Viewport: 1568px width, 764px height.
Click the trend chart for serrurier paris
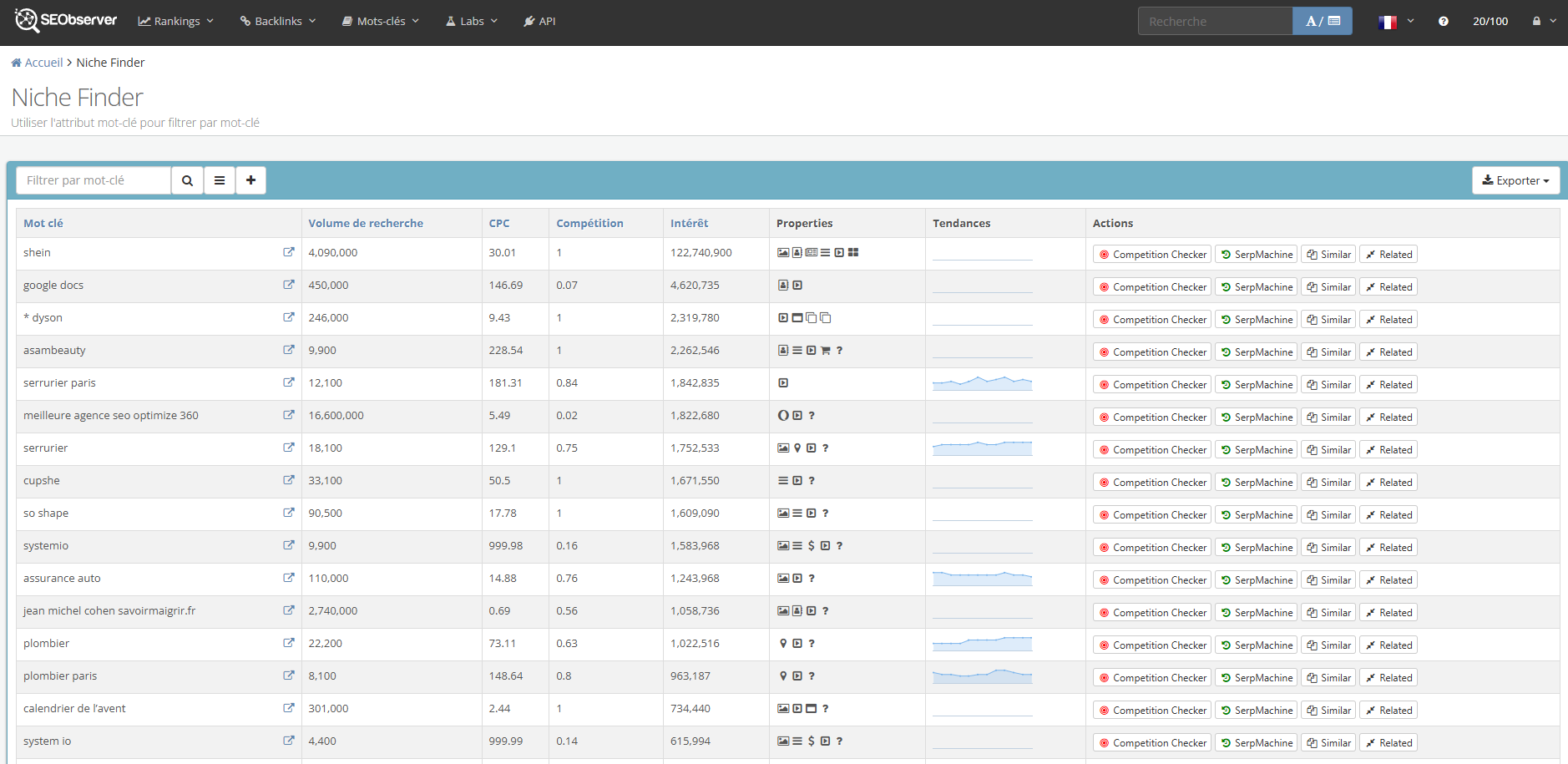[982, 383]
